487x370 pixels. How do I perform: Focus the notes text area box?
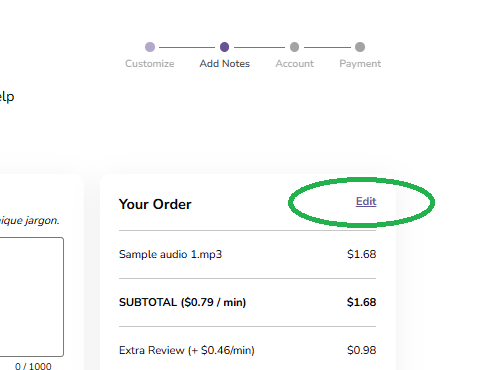point(32,297)
